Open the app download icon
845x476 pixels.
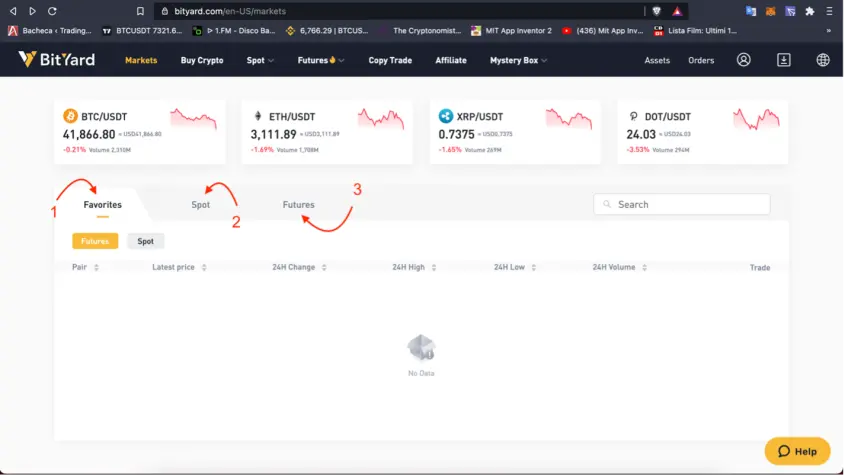point(784,60)
